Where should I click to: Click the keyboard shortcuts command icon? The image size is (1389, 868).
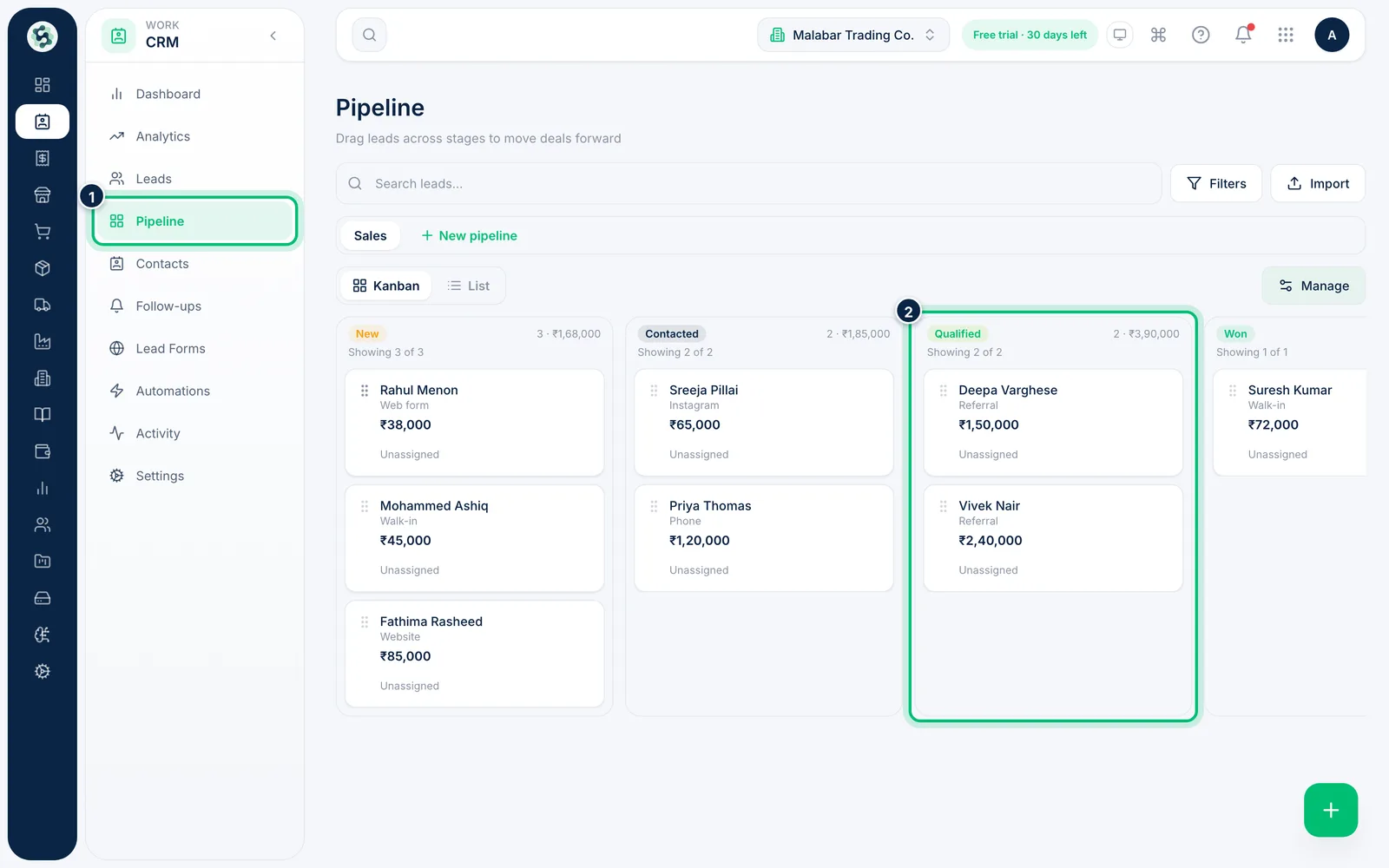click(1158, 35)
